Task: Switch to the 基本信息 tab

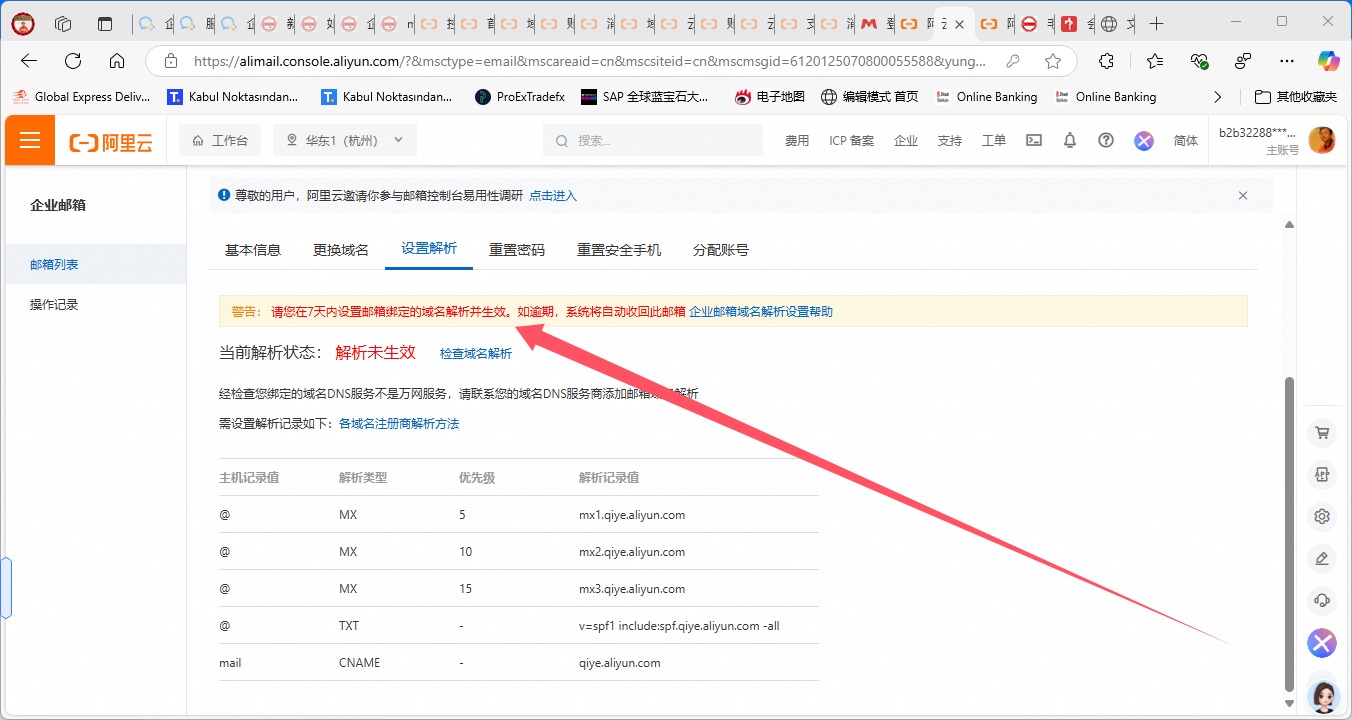Action: [253, 249]
